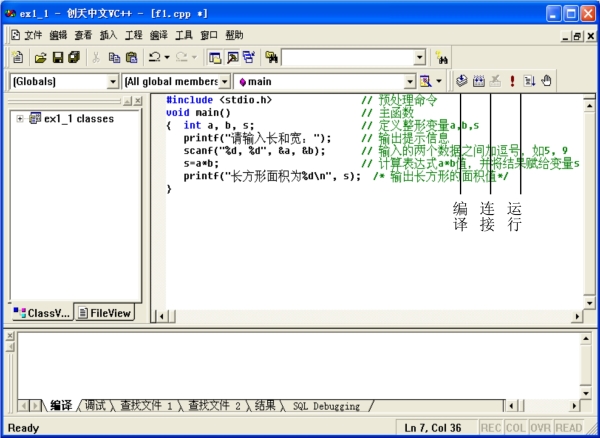Click the Go debug icon
The image size is (600, 438).
[x=530, y=81]
